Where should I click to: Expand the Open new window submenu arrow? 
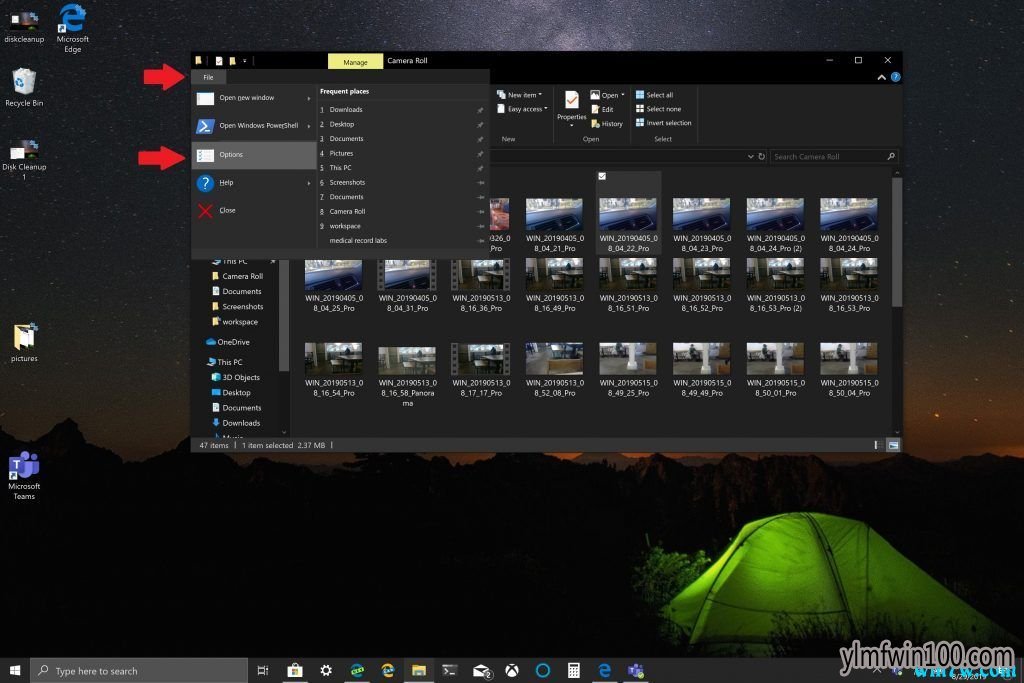point(309,99)
